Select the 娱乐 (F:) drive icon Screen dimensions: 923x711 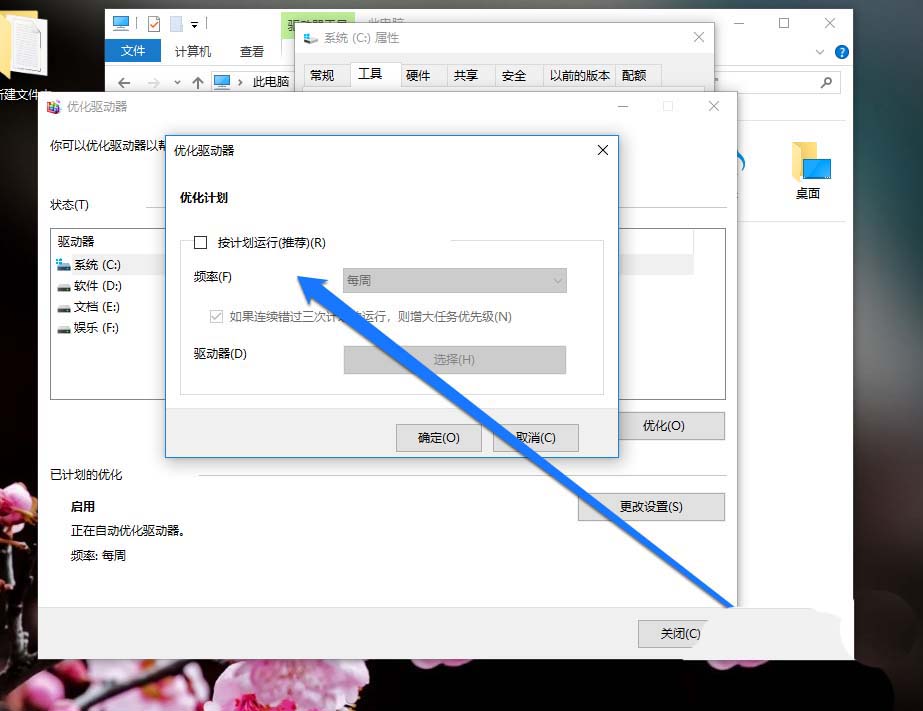pyautogui.click(x=64, y=328)
